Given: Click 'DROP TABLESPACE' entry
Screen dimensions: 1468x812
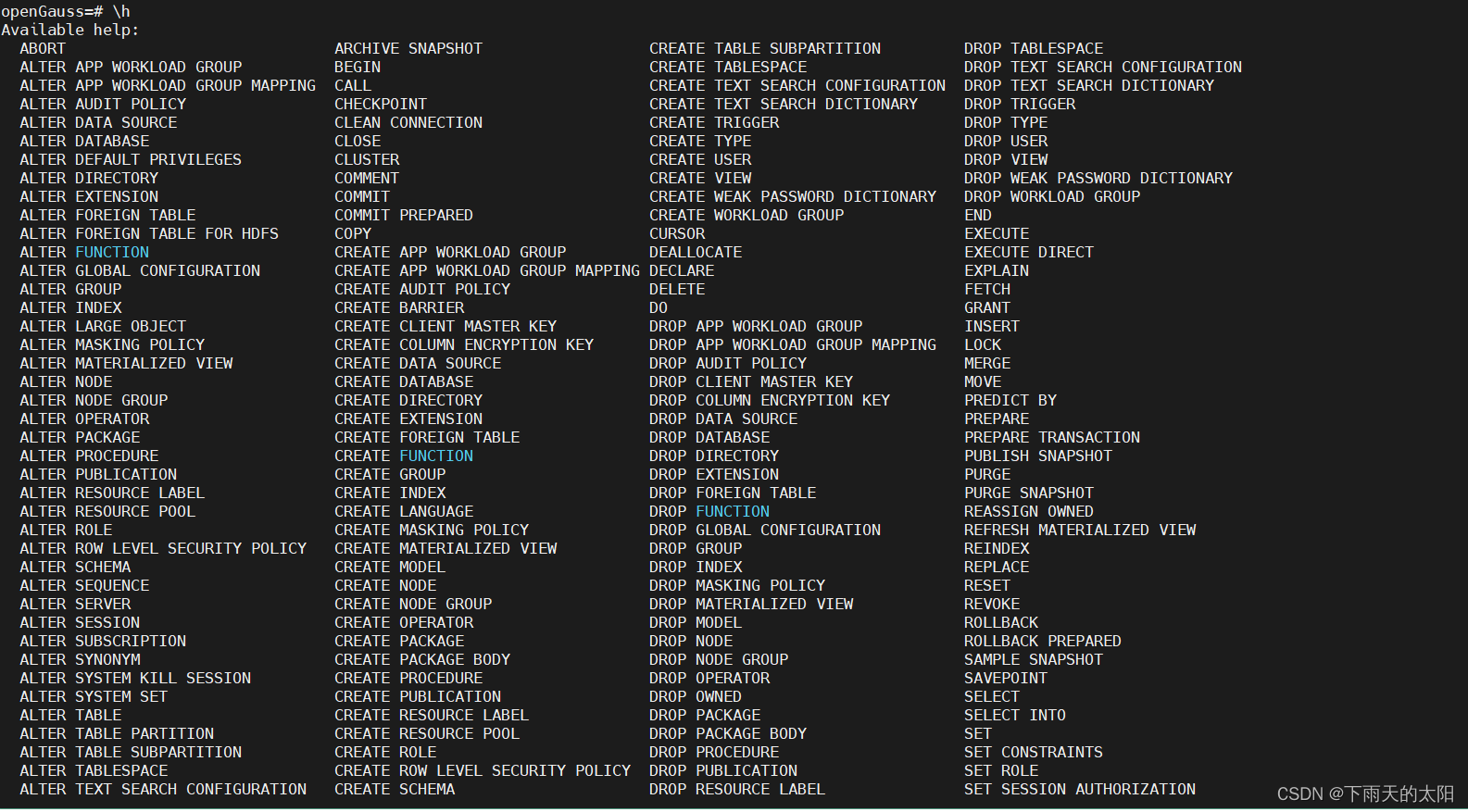Looking at the screenshot, I should [x=1034, y=48].
